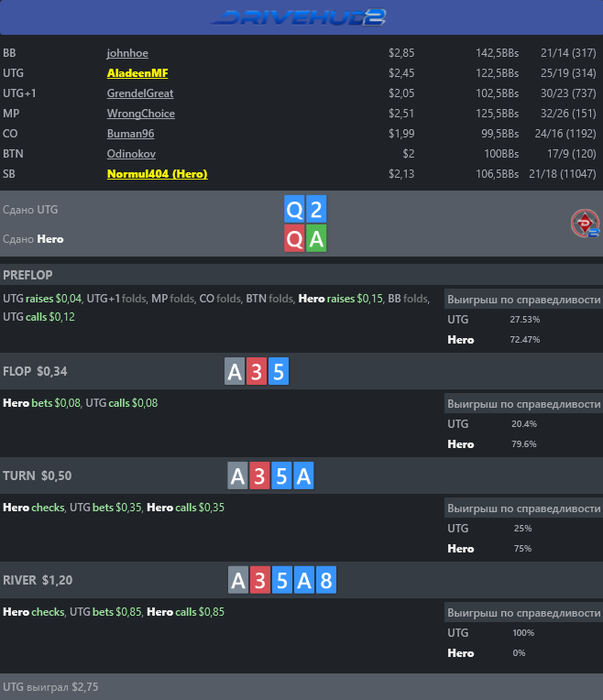
Task: Click GrendelGreat's stats 30/23 (737)
Action: 568,93
